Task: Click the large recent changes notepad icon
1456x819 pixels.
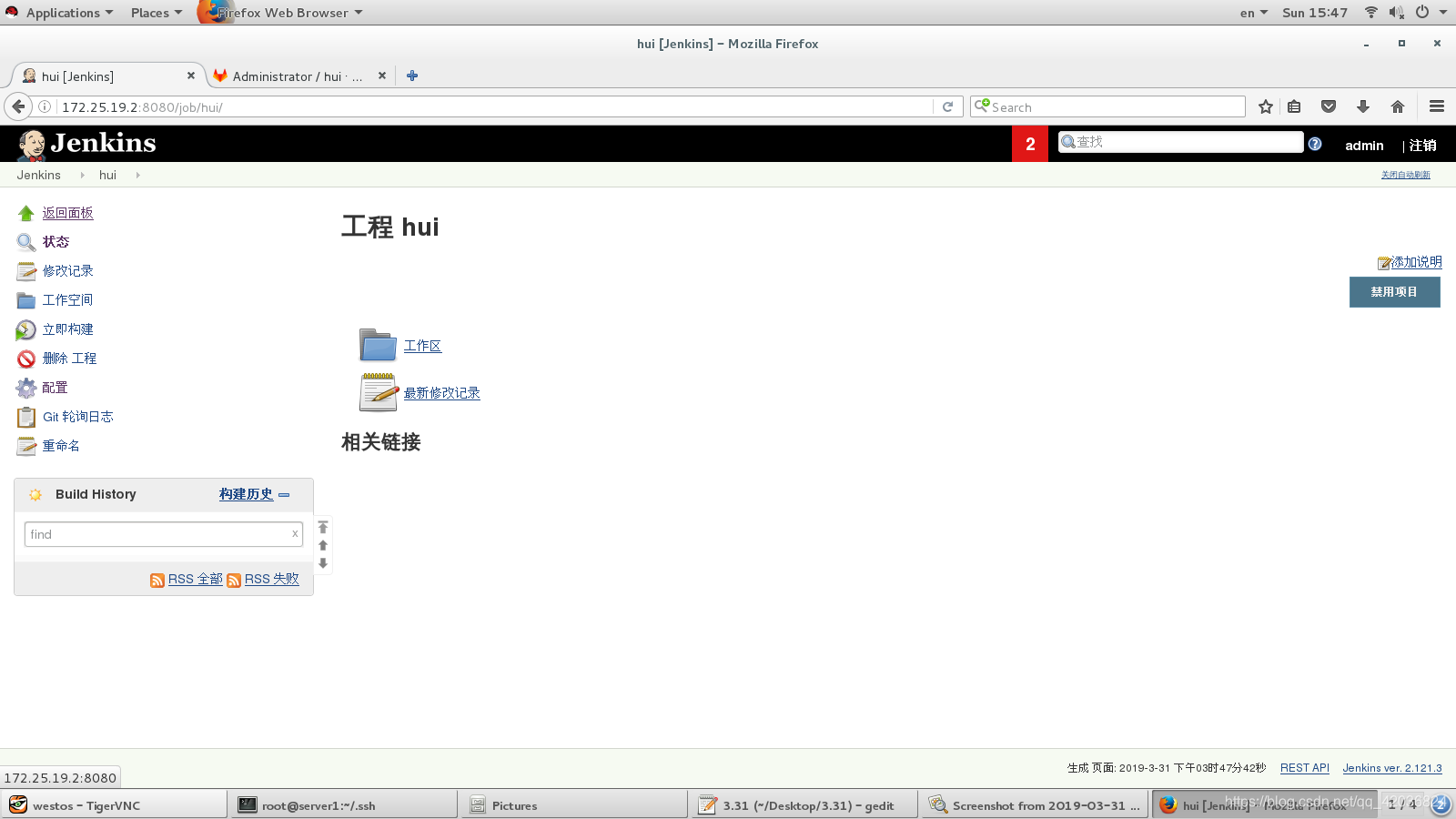Action: pos(379,392)
